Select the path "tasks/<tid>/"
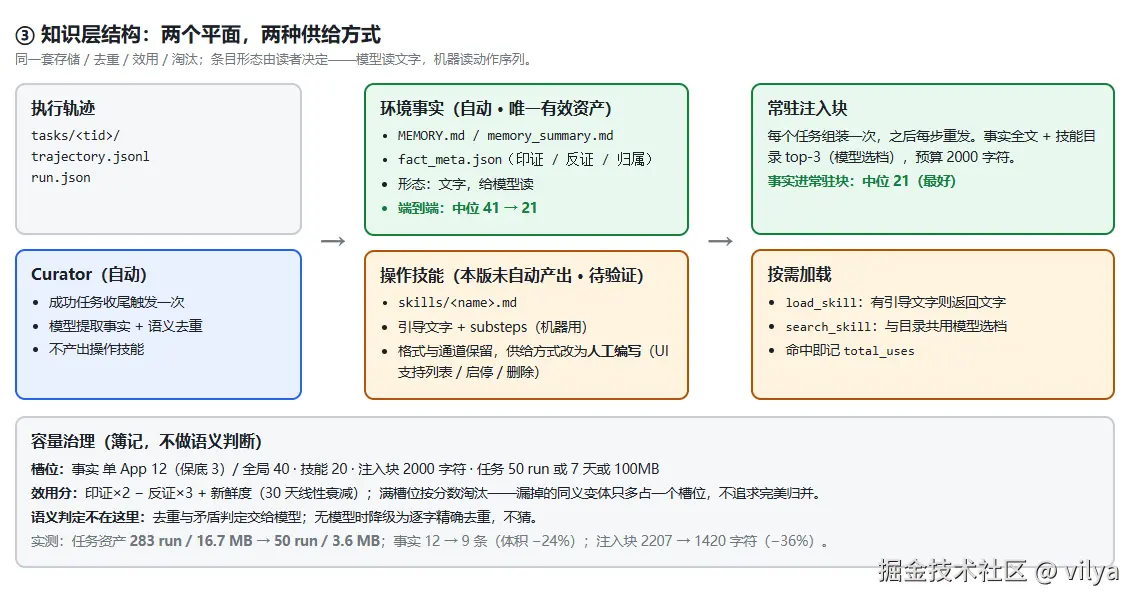Screen dimensions: 1138x604 pyautogui.click(x=75, y=136)
